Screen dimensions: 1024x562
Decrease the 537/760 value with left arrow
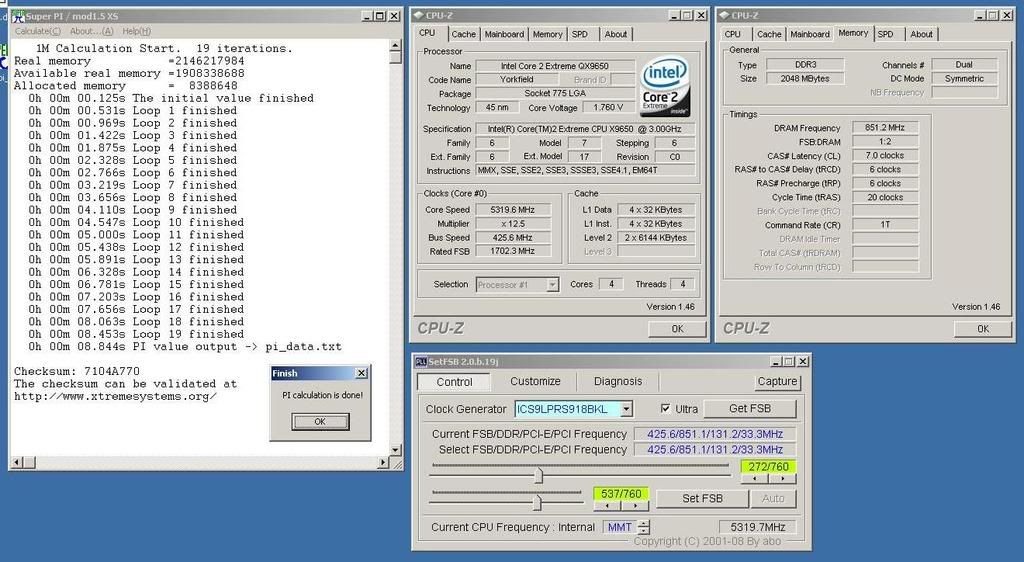pos(607,505)
